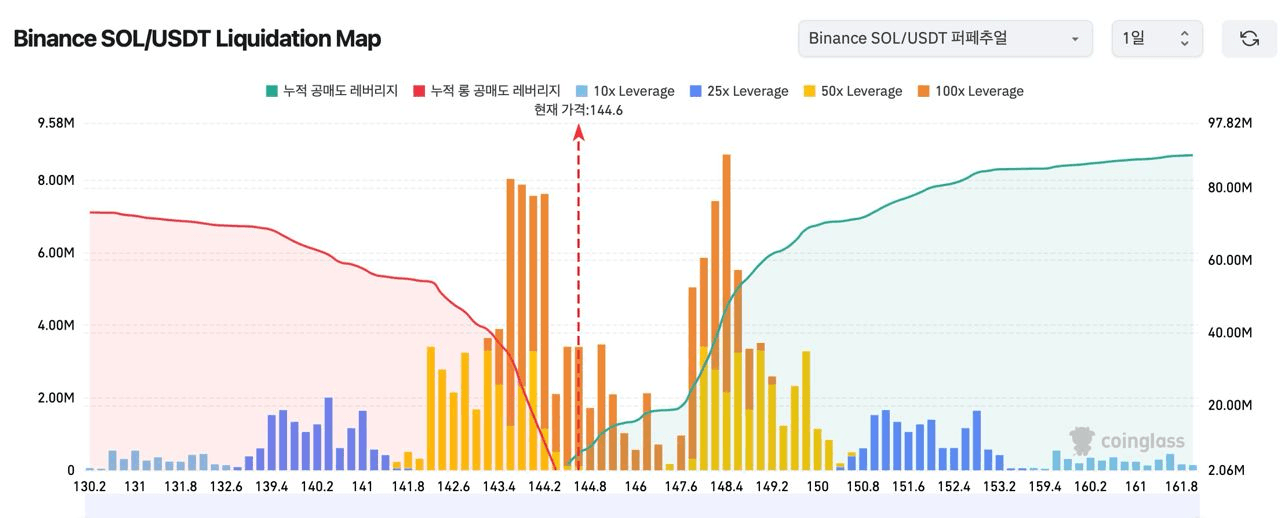Click the 139.4 x-axis label
This screenshot has height=518, width=1280.
click(272, 487)
